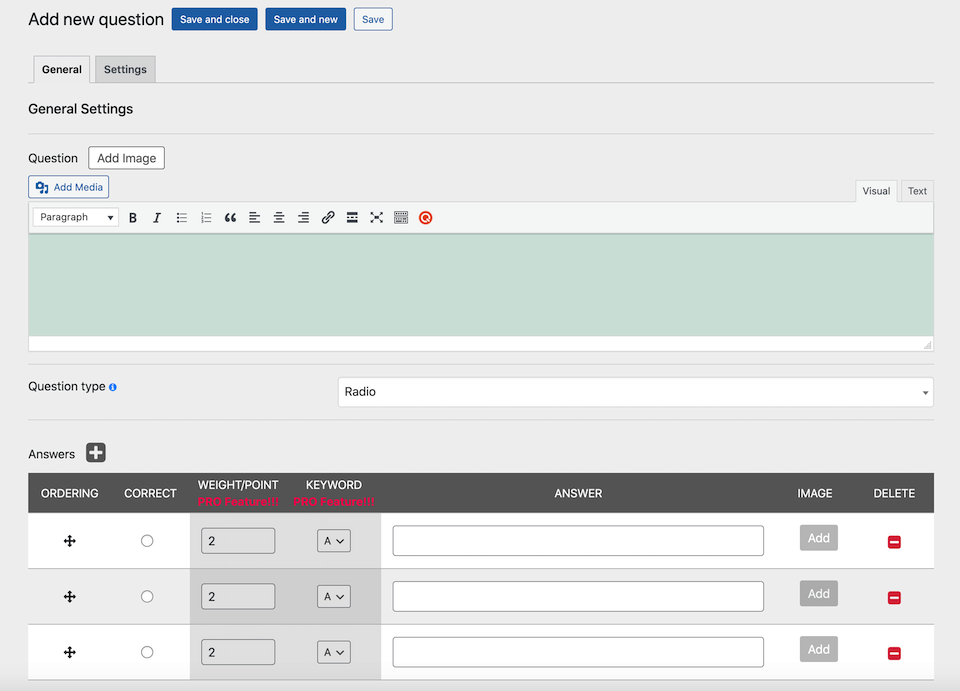This screenshot has width=960, height=691.
Task: Switch to the Settings tab
Action: click(124, 69)
